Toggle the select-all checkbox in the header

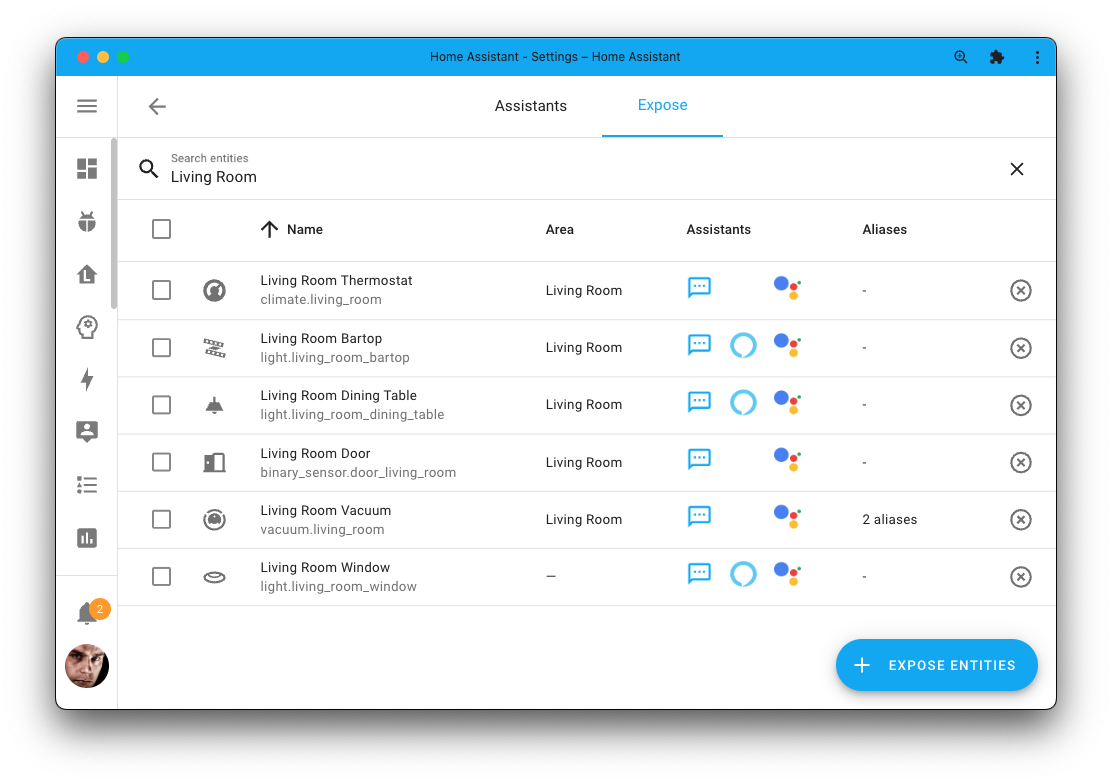point(161,229)
